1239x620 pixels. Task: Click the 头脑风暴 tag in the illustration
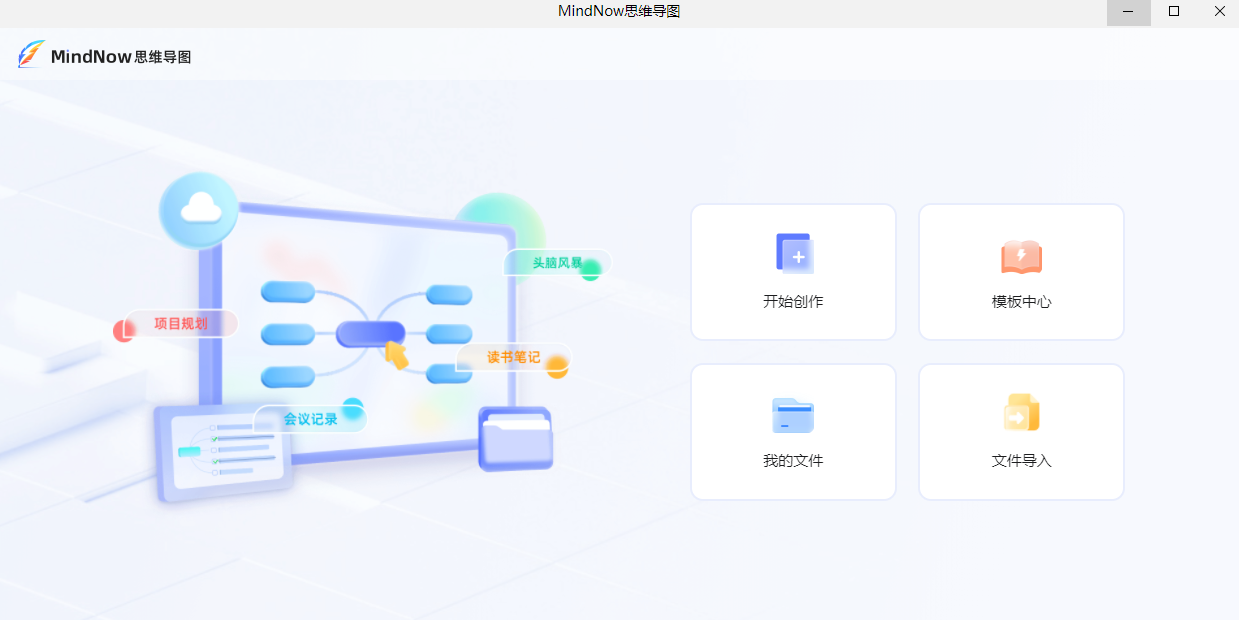coord(556,263)
